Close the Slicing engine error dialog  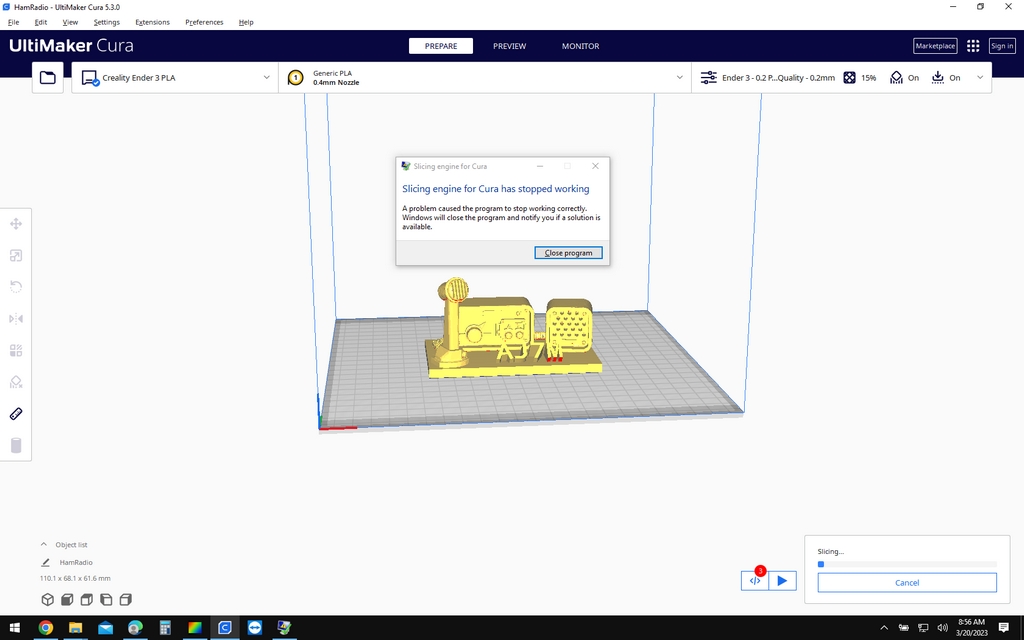pos(595,166)
